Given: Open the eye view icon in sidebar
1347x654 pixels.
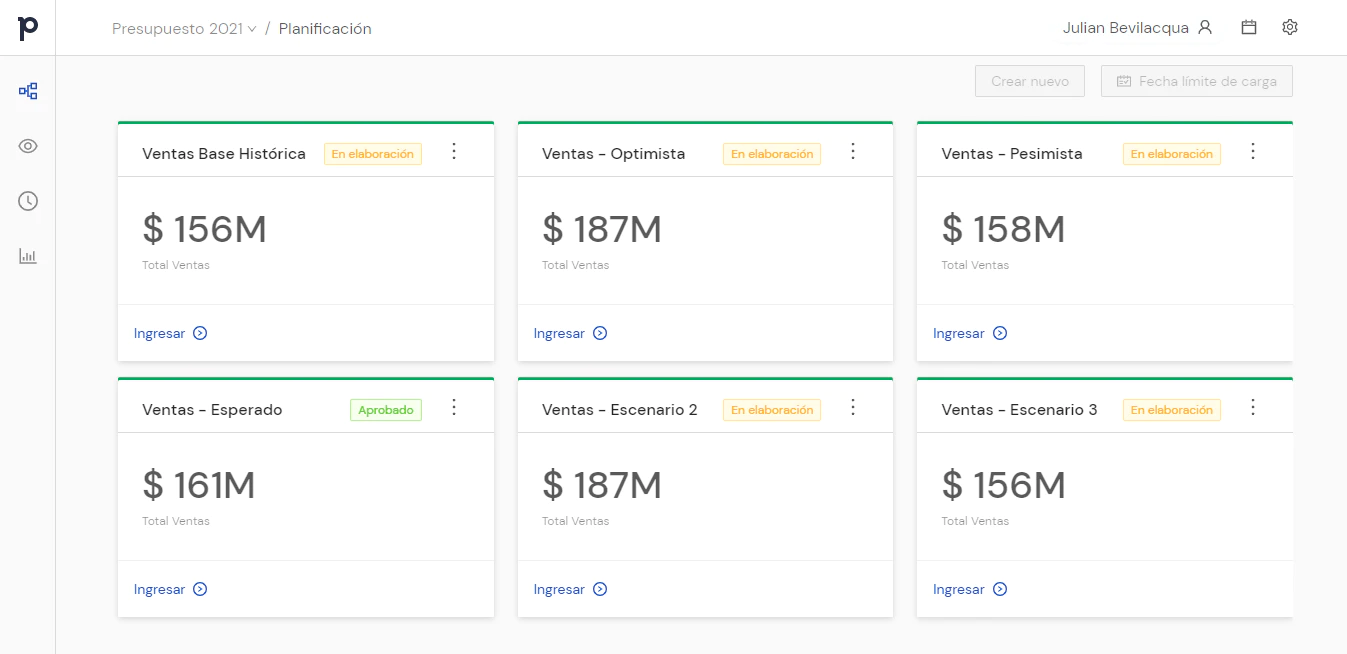Looking at the screenshot, I should 28,146.
